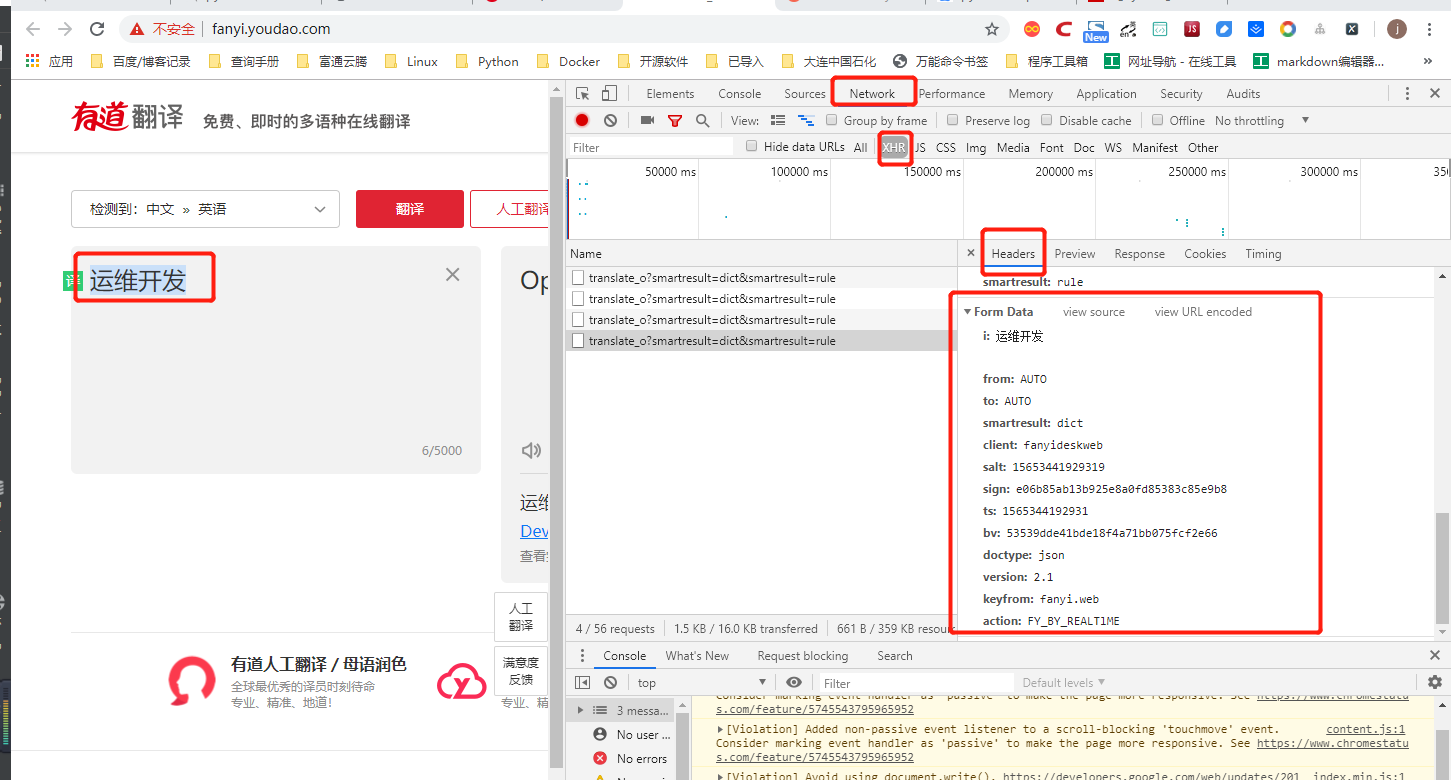The height and width of the screenshot is (780, 1451).
Task: Show the console sidebar icon
Action: (583, 683)
